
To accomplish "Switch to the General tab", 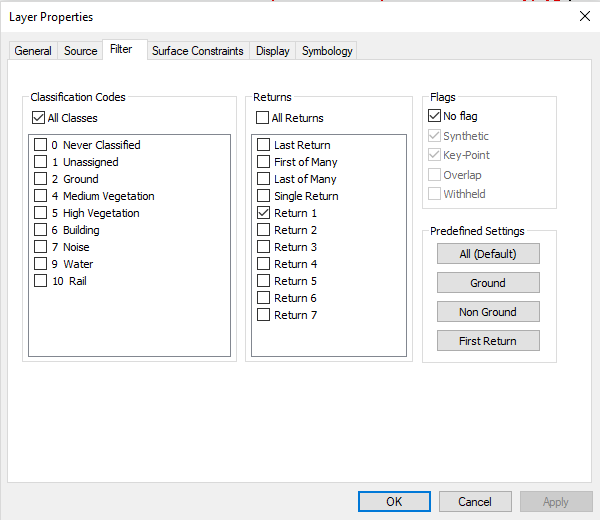I will [33, 51].
